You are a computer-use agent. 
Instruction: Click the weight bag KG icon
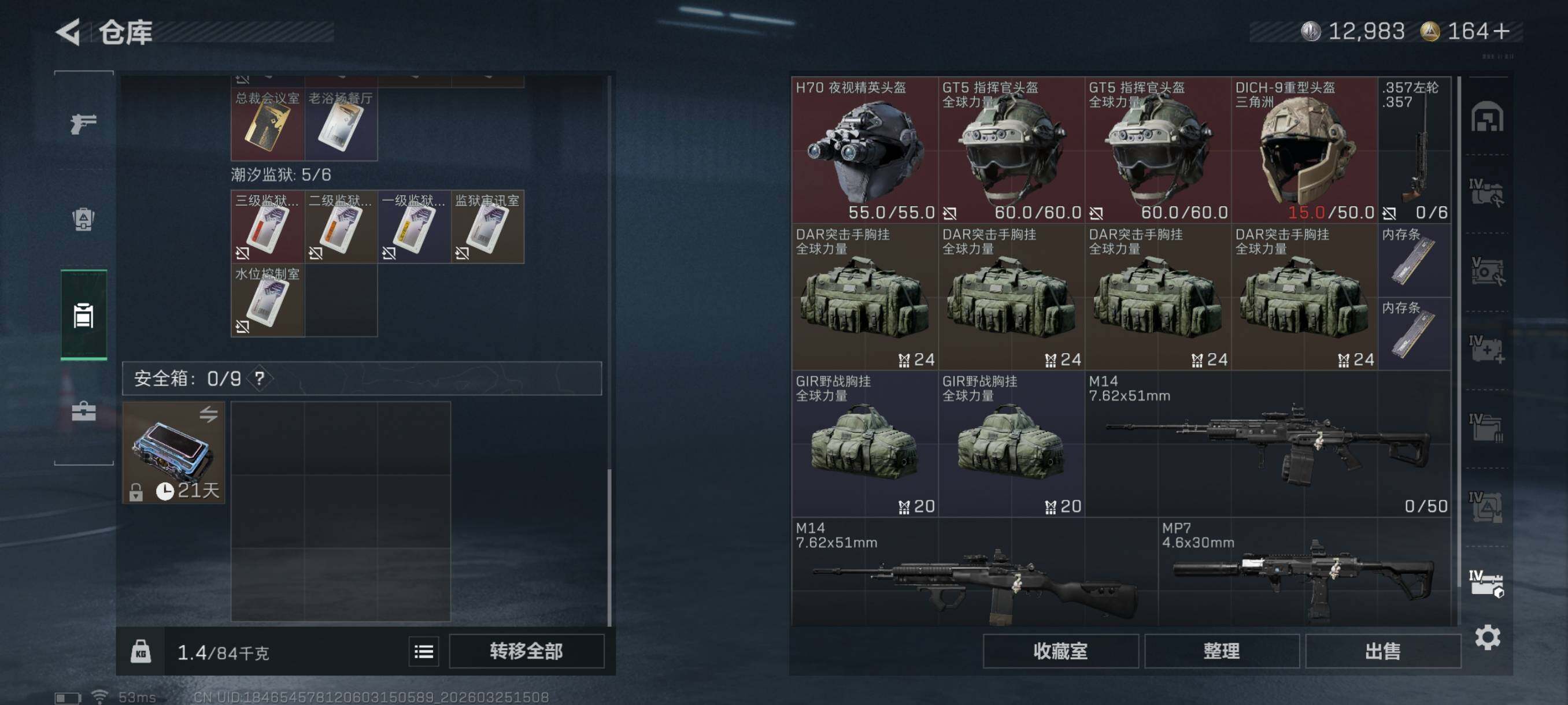click(140, 651)
